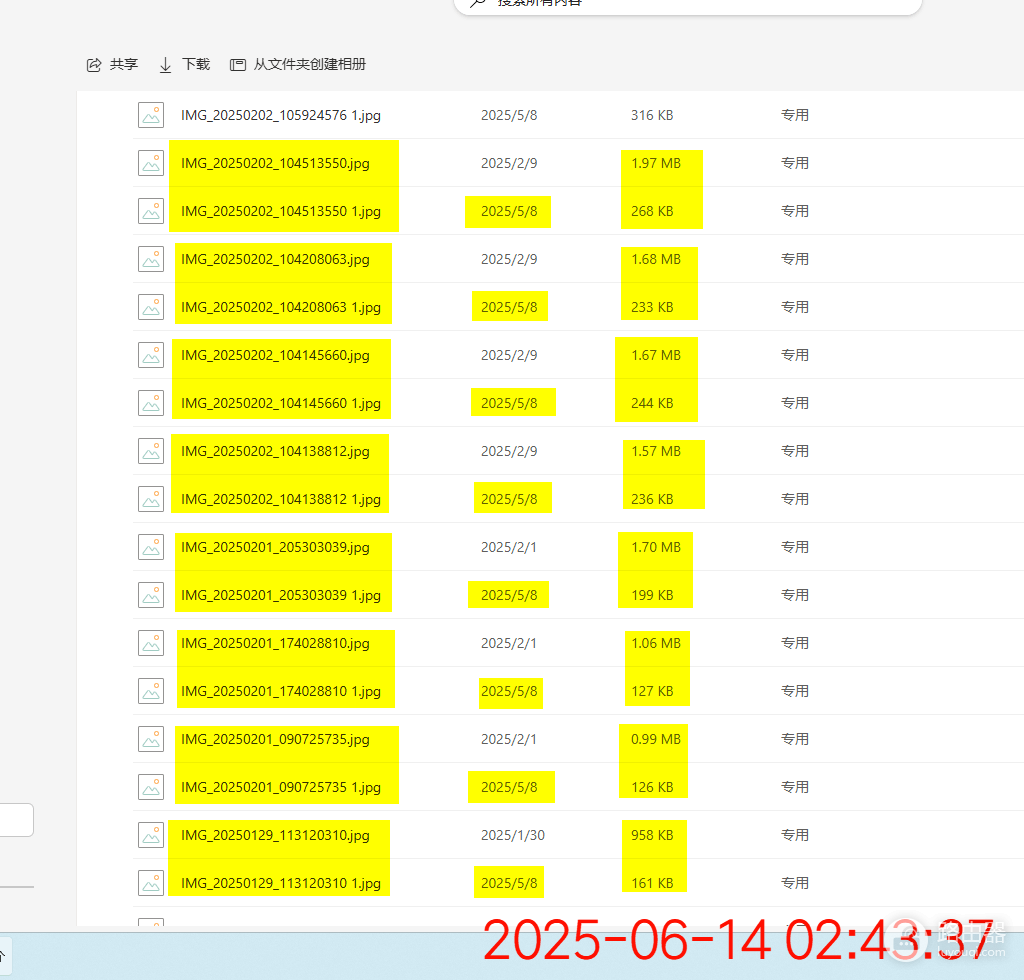This screenshot has height=980, width=1024.
Task: Click 从文件夹创建相册 button label
Action: [x=310, y=64]
